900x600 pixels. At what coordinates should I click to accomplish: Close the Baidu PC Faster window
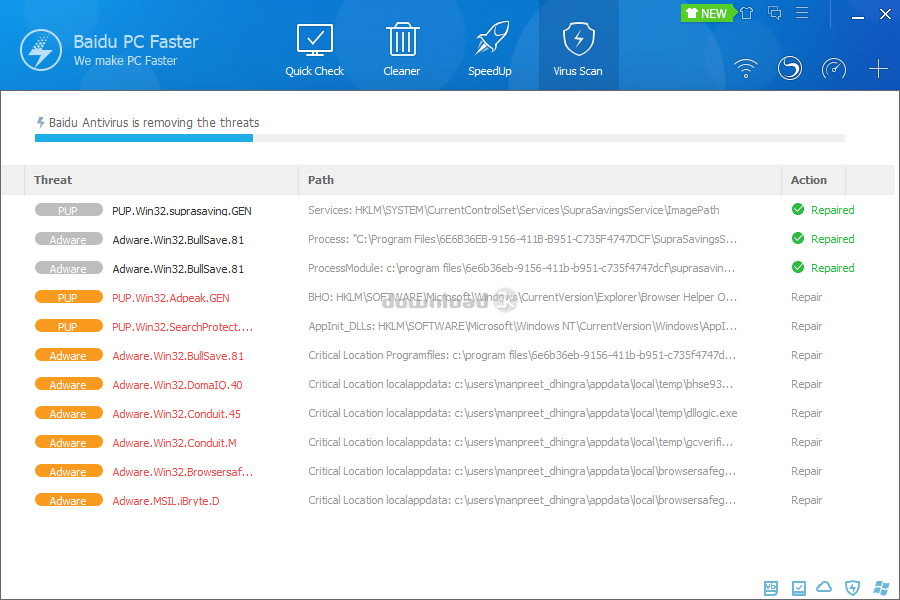pyautogui.click(x=886, y=14)
